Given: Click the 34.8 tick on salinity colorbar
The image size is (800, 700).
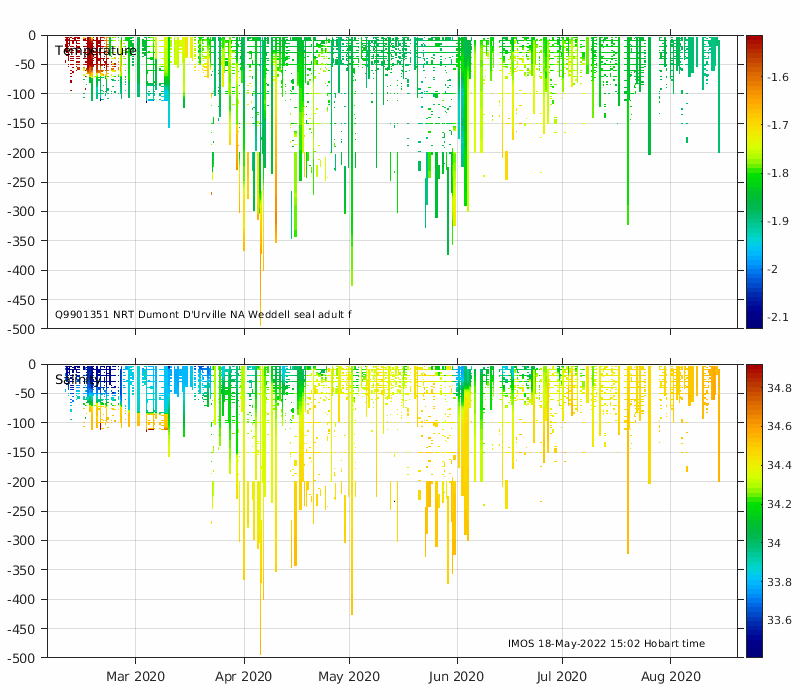Looking at the screenshot, I should click(x=779, y=388).
